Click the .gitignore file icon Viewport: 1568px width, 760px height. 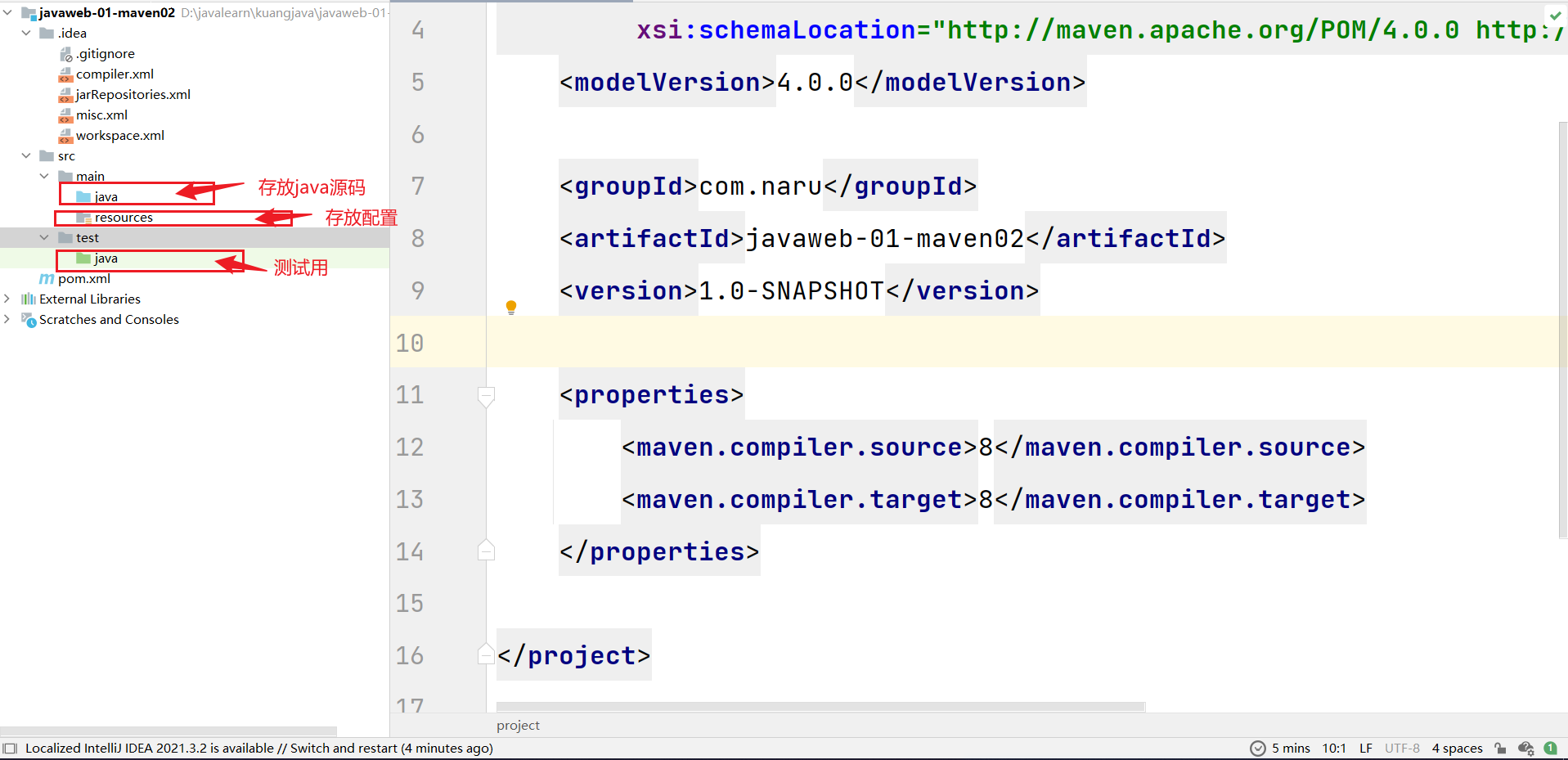pos(66,54)
